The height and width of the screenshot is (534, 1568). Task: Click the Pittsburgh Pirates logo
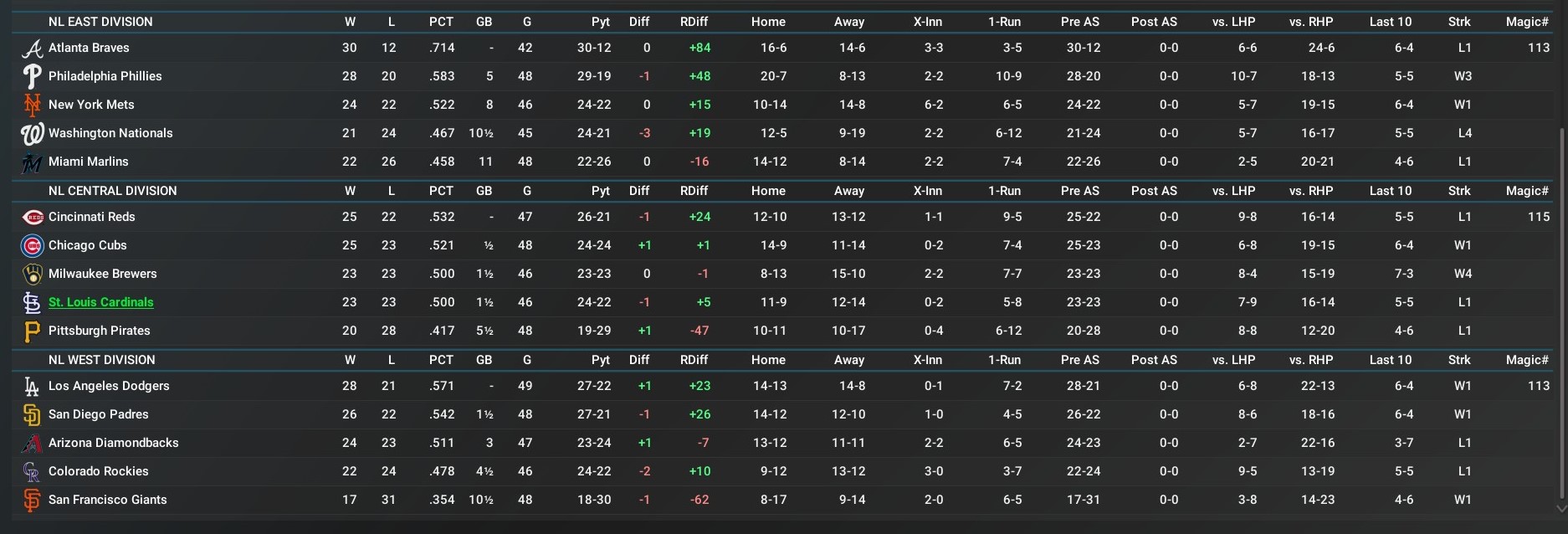point(32,331)
